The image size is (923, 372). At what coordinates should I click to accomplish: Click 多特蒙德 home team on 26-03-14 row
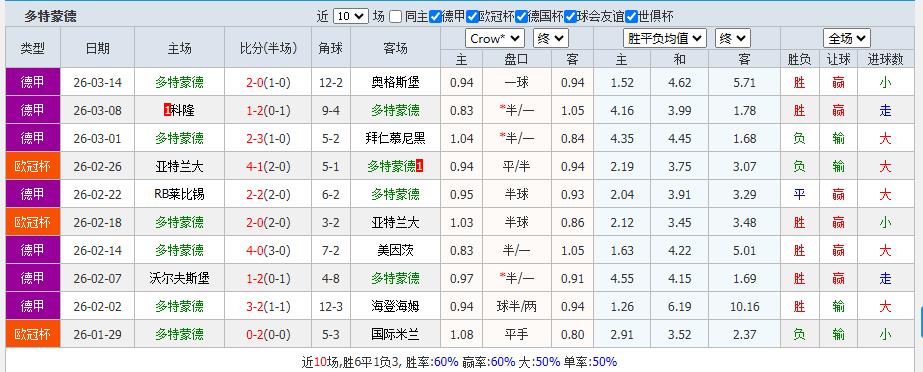click(x=180, y=82)
